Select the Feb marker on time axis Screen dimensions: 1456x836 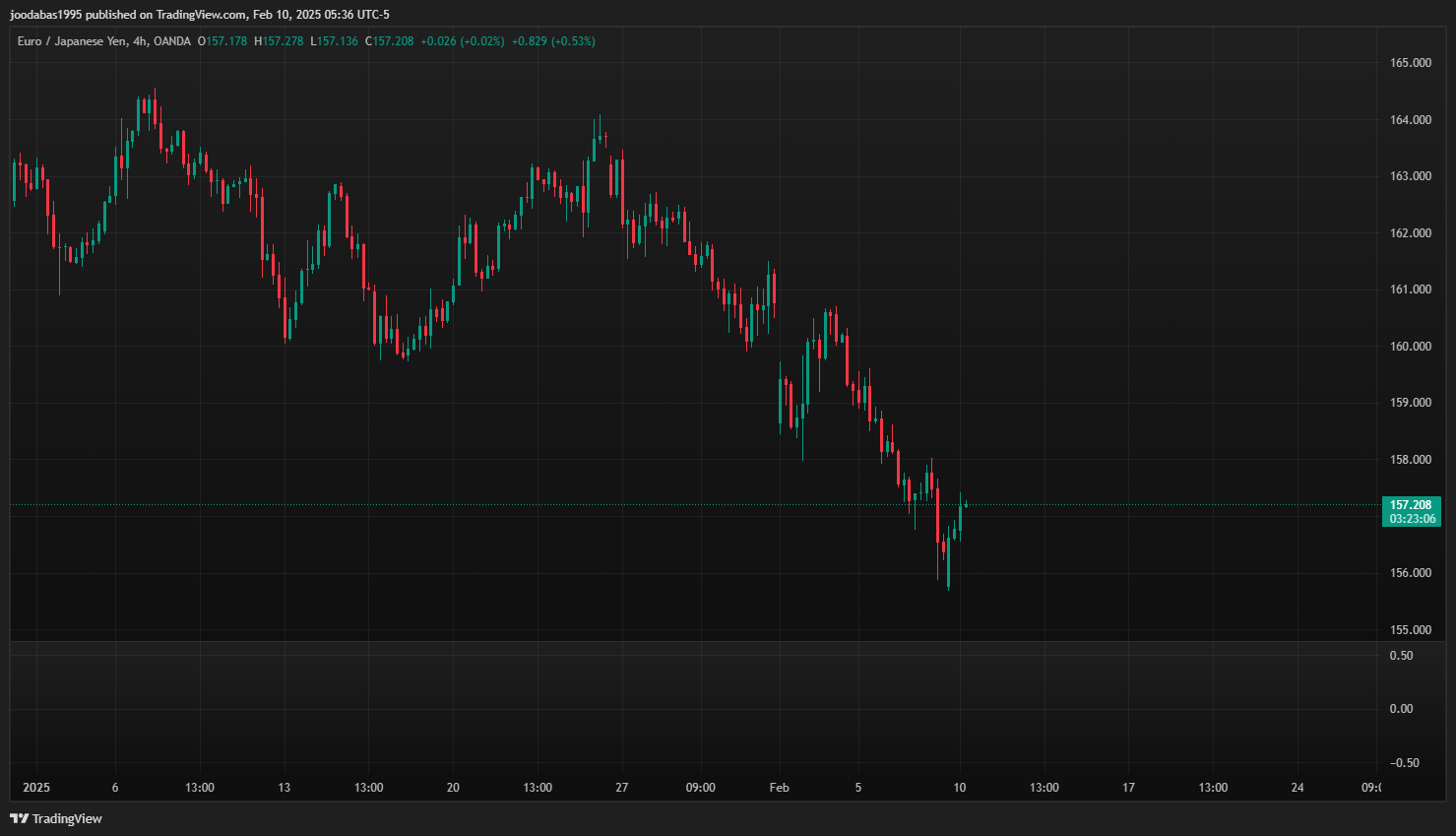click(x=779, y=788)
